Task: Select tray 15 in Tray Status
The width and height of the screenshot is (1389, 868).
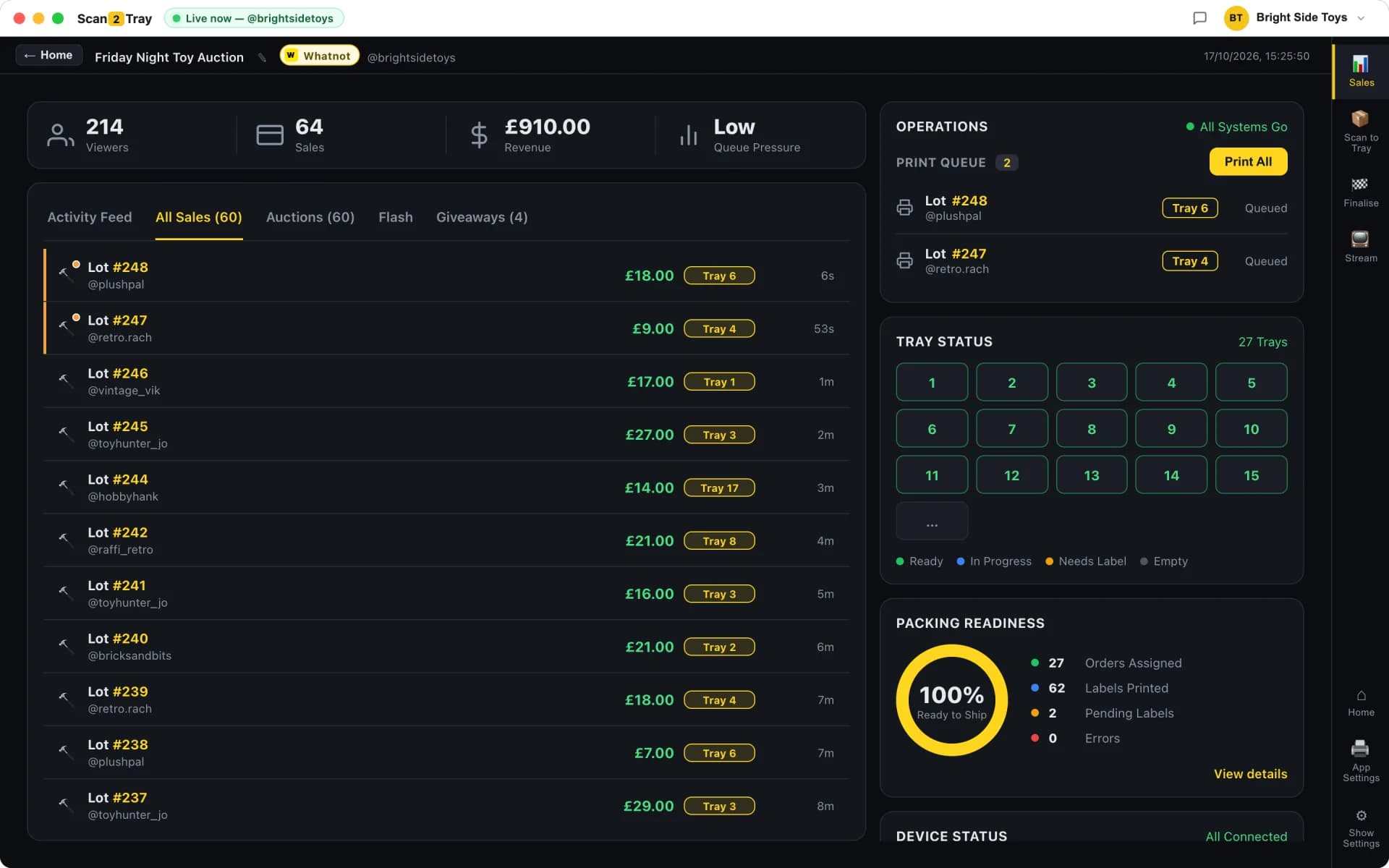Action: coord(1251,475)
